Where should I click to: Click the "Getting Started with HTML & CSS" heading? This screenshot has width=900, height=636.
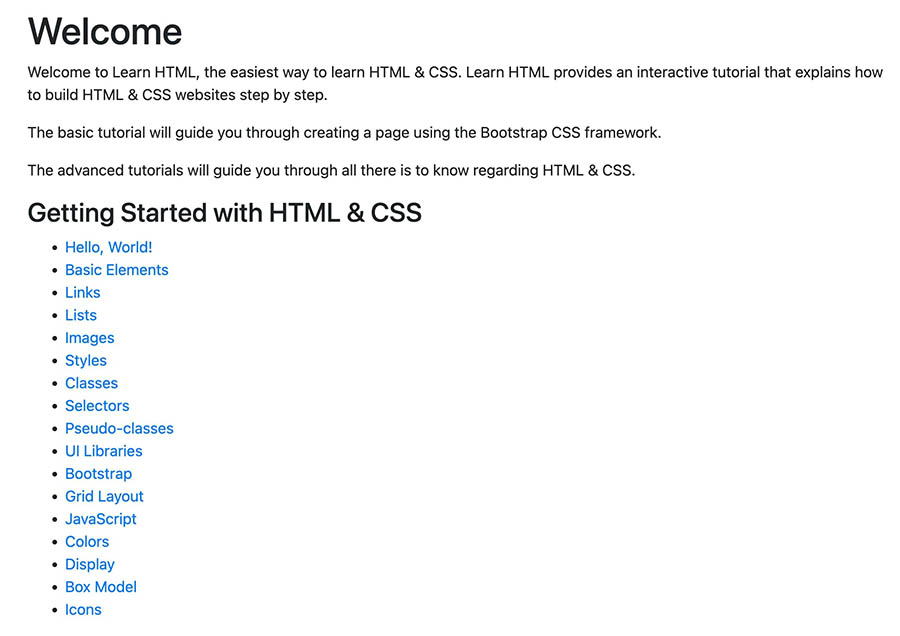224,213
